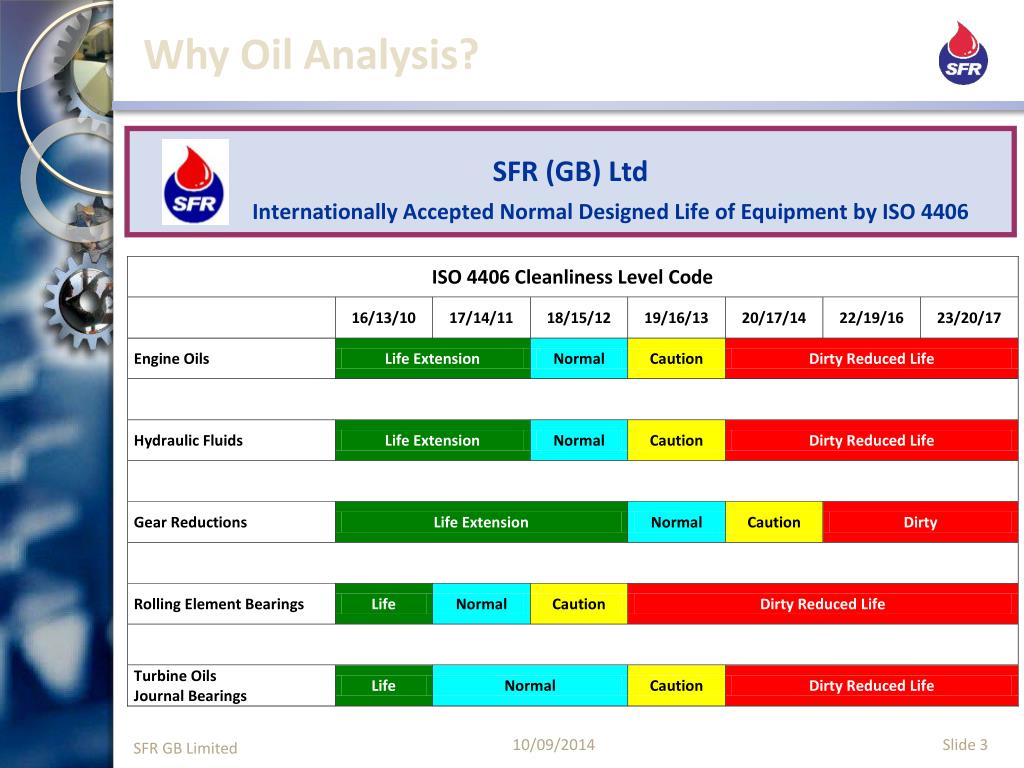
Task: Select the 'Internationally Accepted Normal Designed Life' subtitle
Action: coord(610,212)
